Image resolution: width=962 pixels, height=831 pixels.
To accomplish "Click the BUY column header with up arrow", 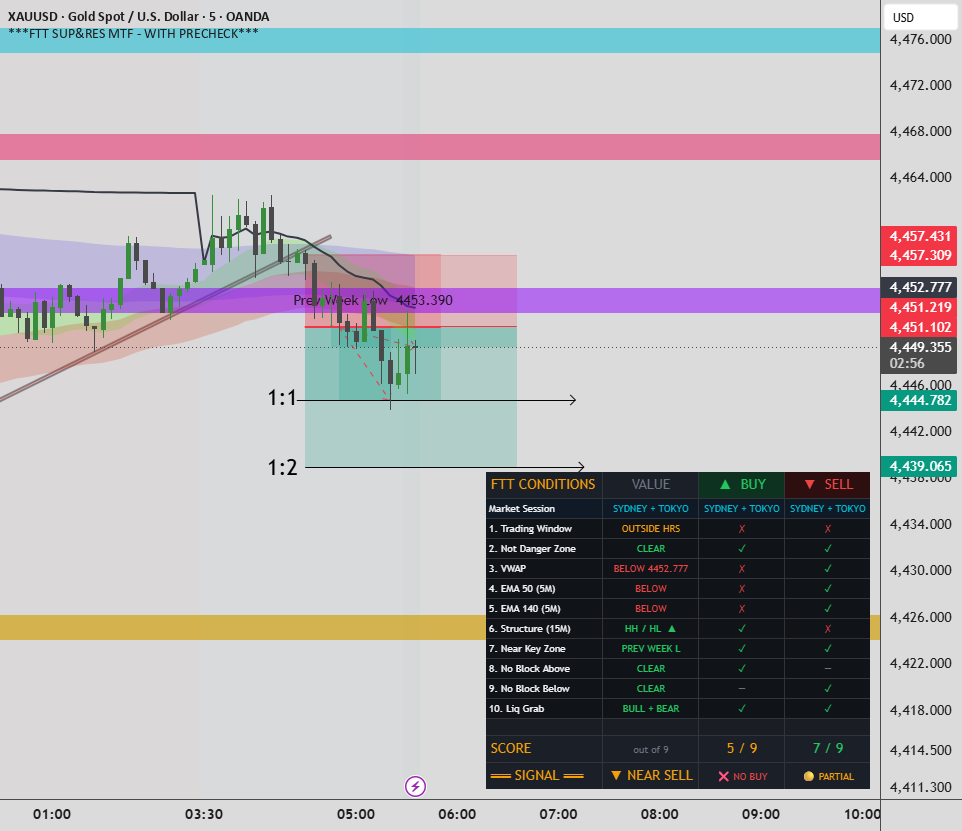I will click(x=742, y=484).
